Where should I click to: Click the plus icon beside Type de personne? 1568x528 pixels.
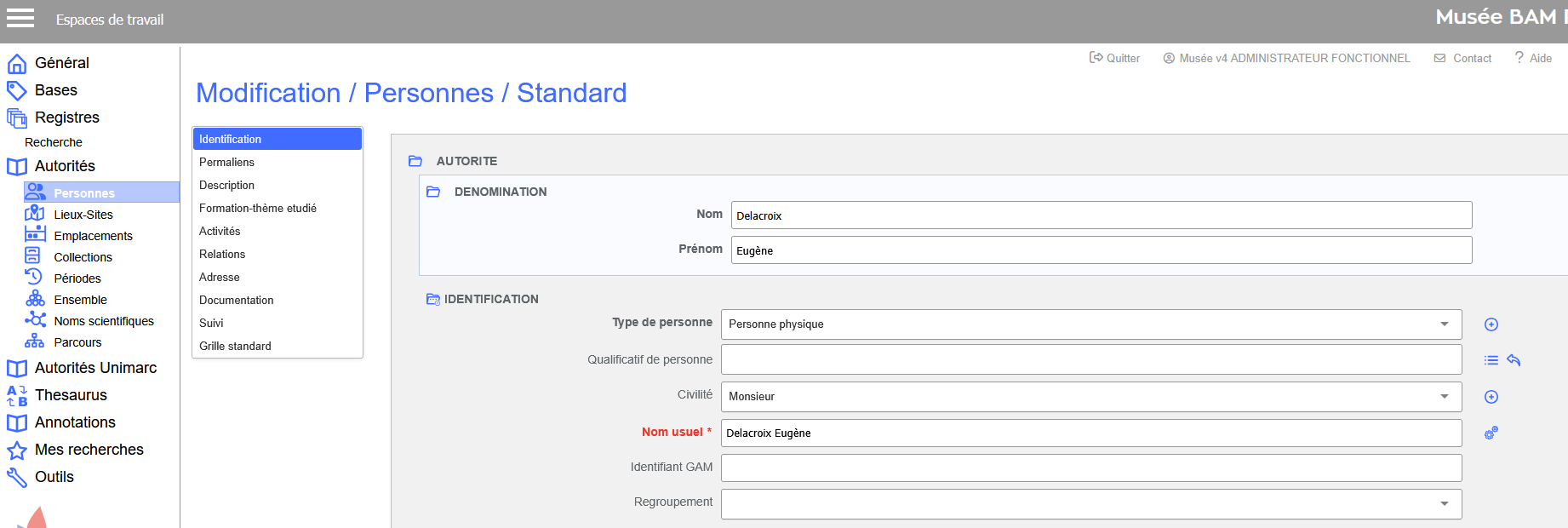[x=1491, y=324]
